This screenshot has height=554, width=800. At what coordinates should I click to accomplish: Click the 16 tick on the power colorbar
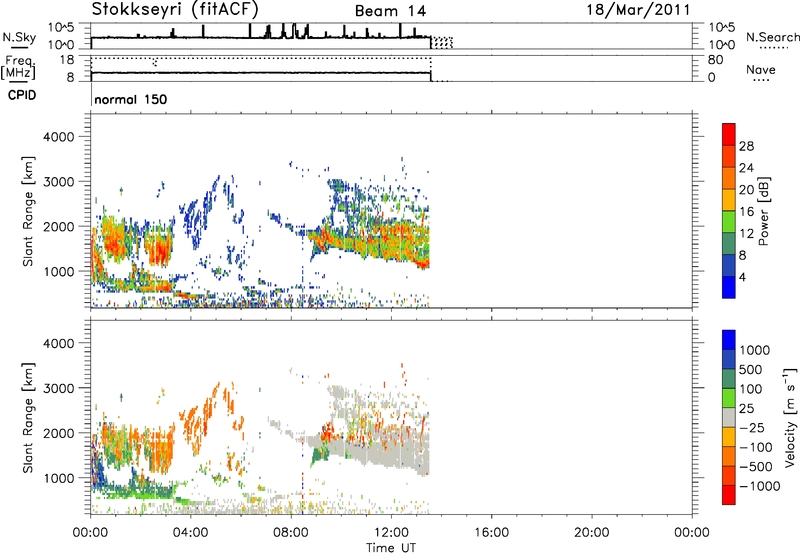(x=746, y=212)
